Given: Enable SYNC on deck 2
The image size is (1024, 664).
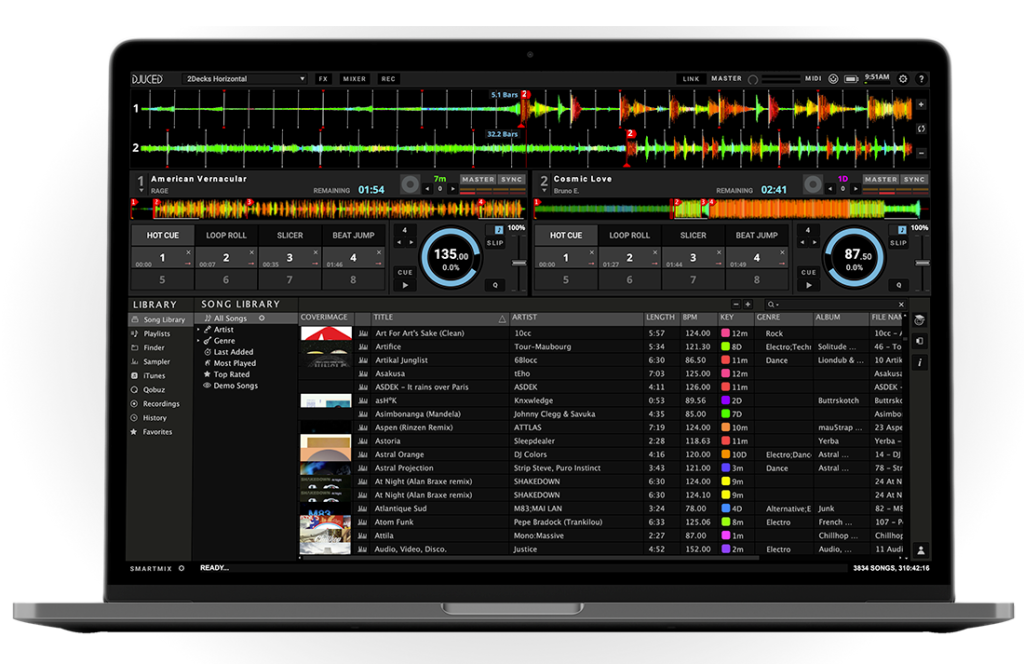Looking at the screenshot, I should coord(916,179).
